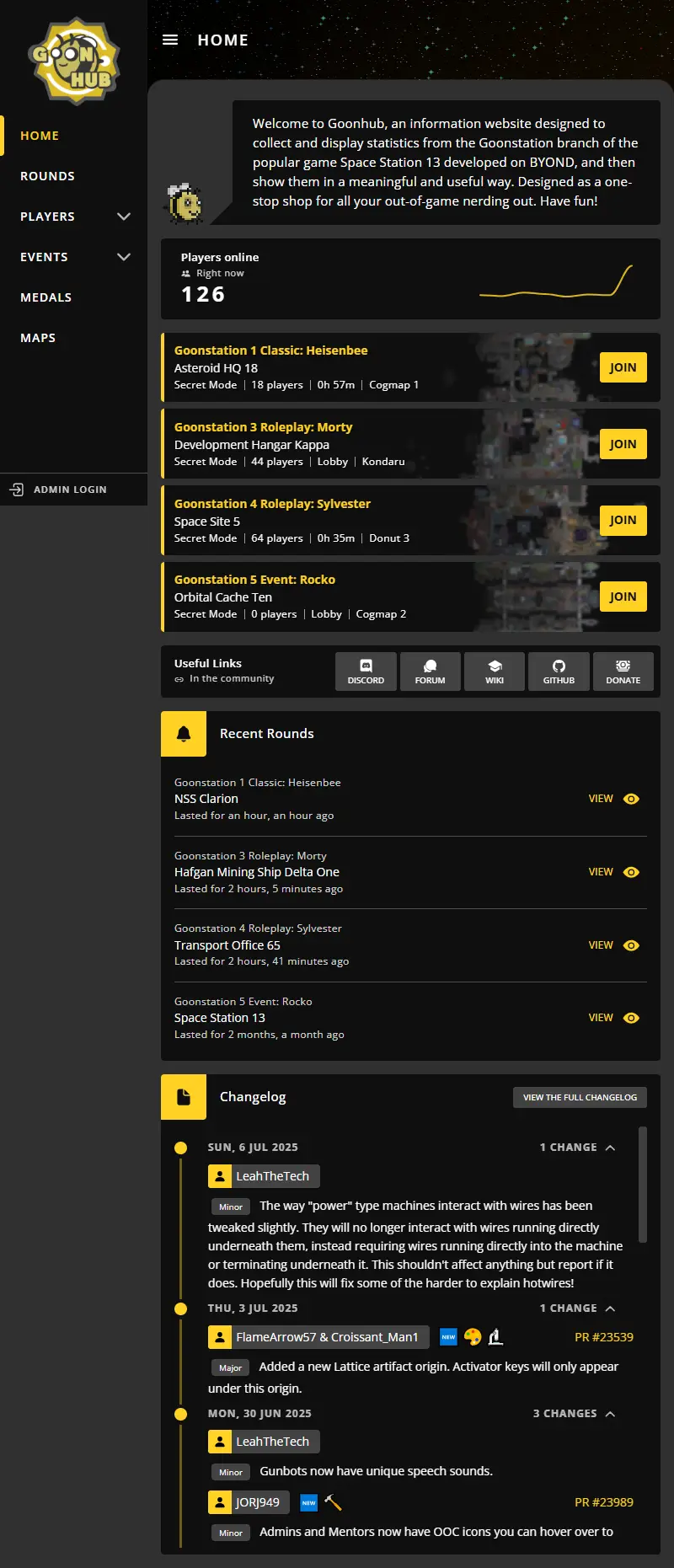Click the Sun, 6 Jul 2025 timeline dot
The width and height of the screenshot is (674, 1568).
[x=180, y=1148]
